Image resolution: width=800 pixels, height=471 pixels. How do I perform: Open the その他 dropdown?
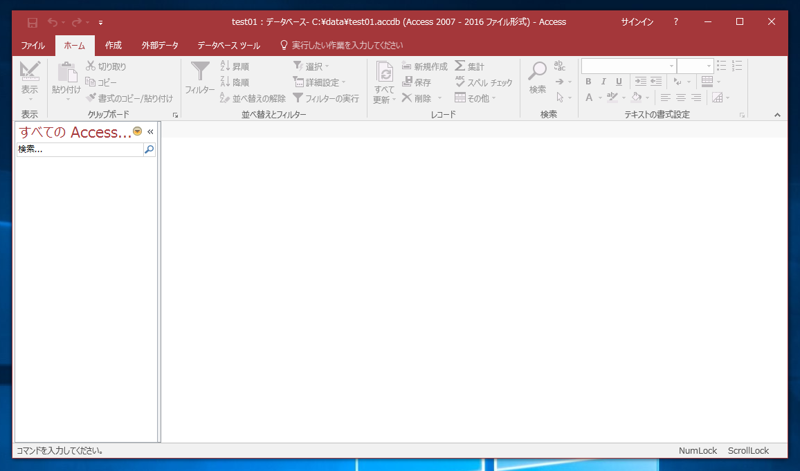475,98
